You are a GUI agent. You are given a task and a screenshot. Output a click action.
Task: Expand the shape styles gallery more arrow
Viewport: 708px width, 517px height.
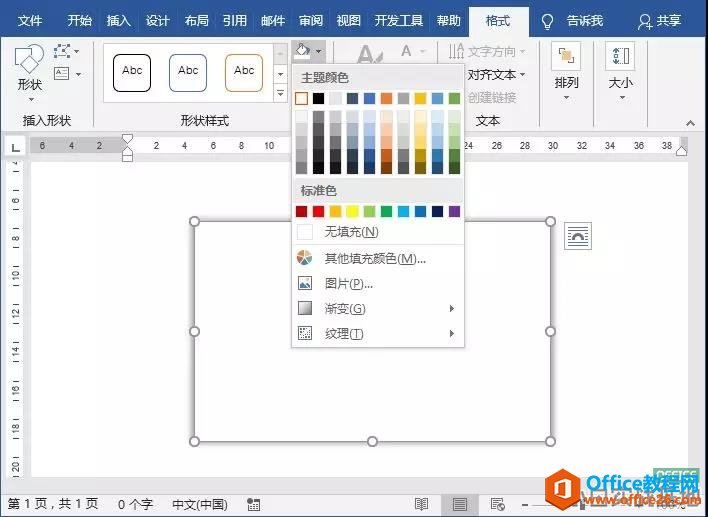tap(280, 93)
